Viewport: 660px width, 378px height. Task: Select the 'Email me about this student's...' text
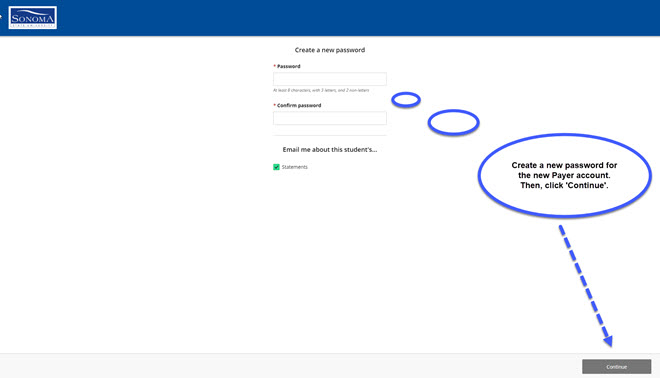click(x=330, y=149)
